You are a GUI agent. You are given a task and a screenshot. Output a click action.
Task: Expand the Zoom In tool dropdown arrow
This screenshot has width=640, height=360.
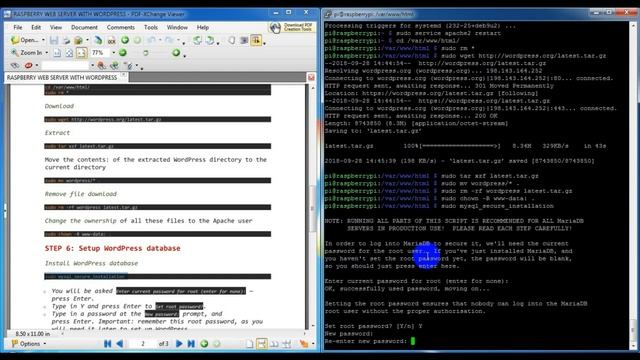tap(47, 53)
